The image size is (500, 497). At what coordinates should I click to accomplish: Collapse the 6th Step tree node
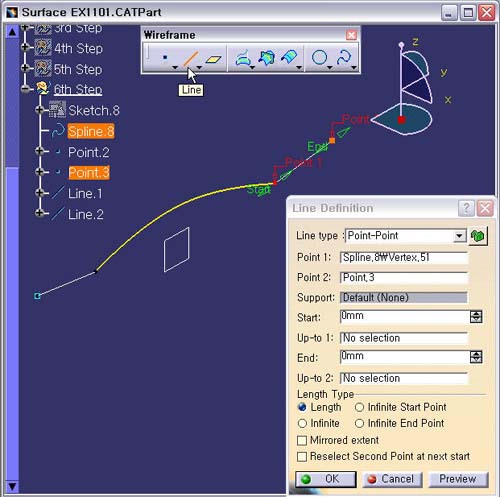[x=25, y=89]
